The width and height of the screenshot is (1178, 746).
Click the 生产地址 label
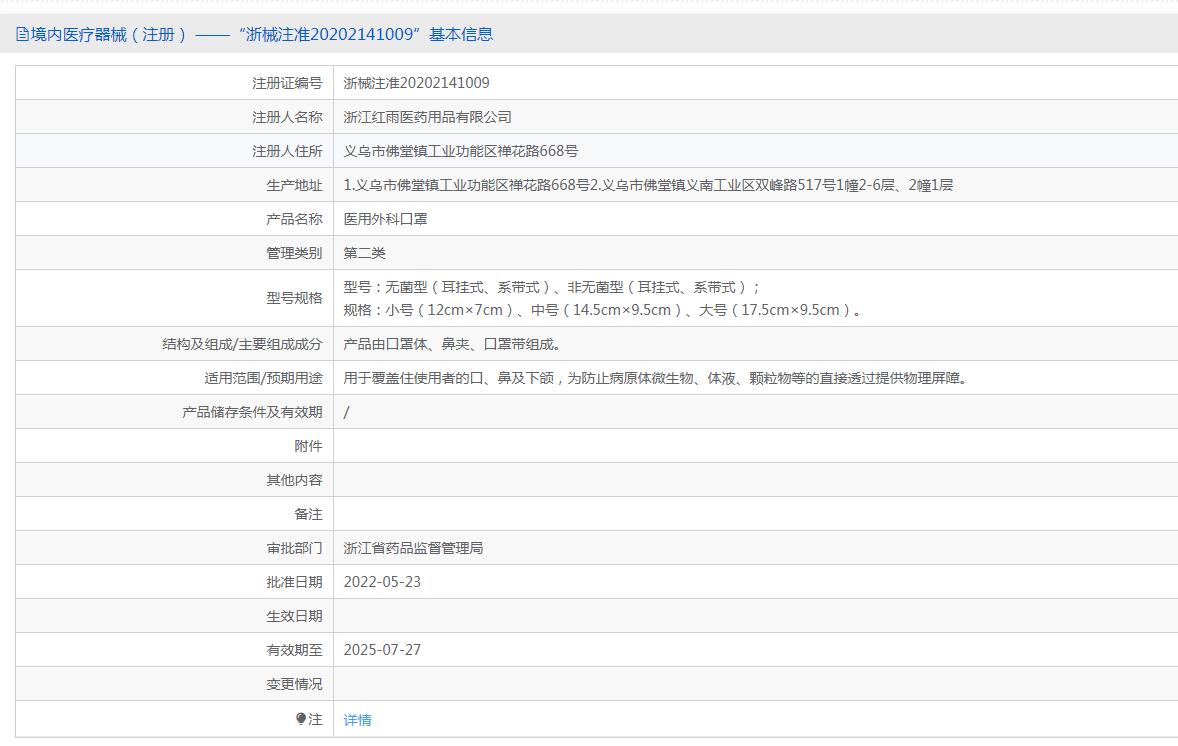click(x=294, y=185)
